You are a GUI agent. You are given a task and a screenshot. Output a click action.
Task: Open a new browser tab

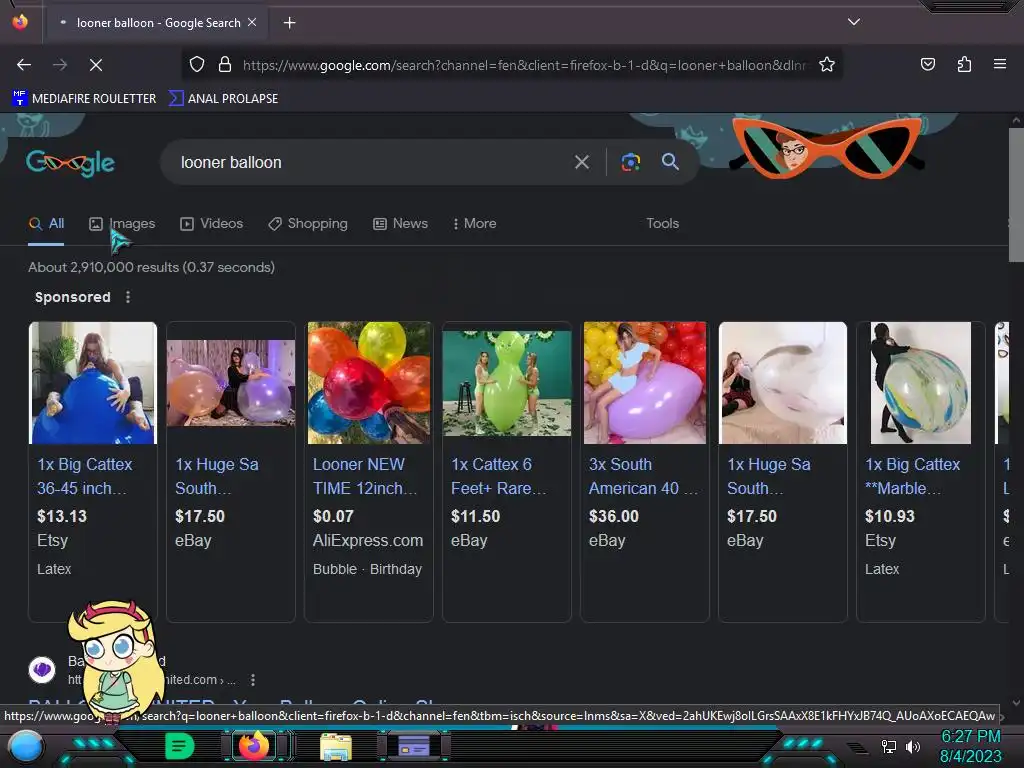click(289, 23)
